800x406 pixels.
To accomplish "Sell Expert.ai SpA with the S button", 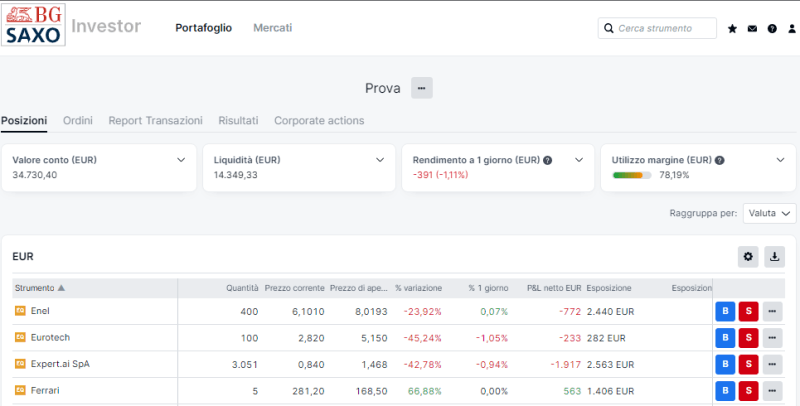I will click(x=748, y=364).
